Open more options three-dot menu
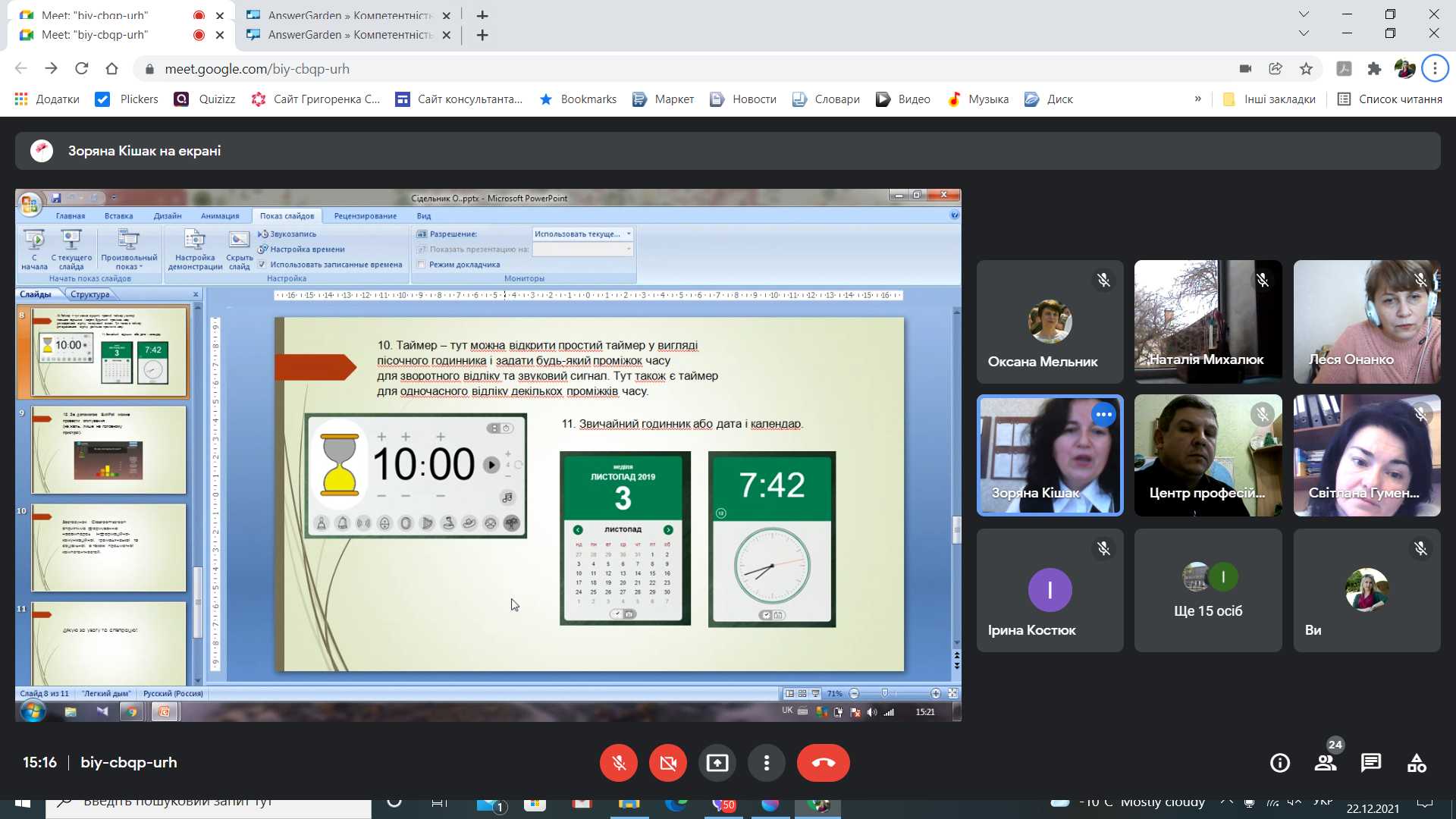1456x819 pixels. (x=766, y=763)
